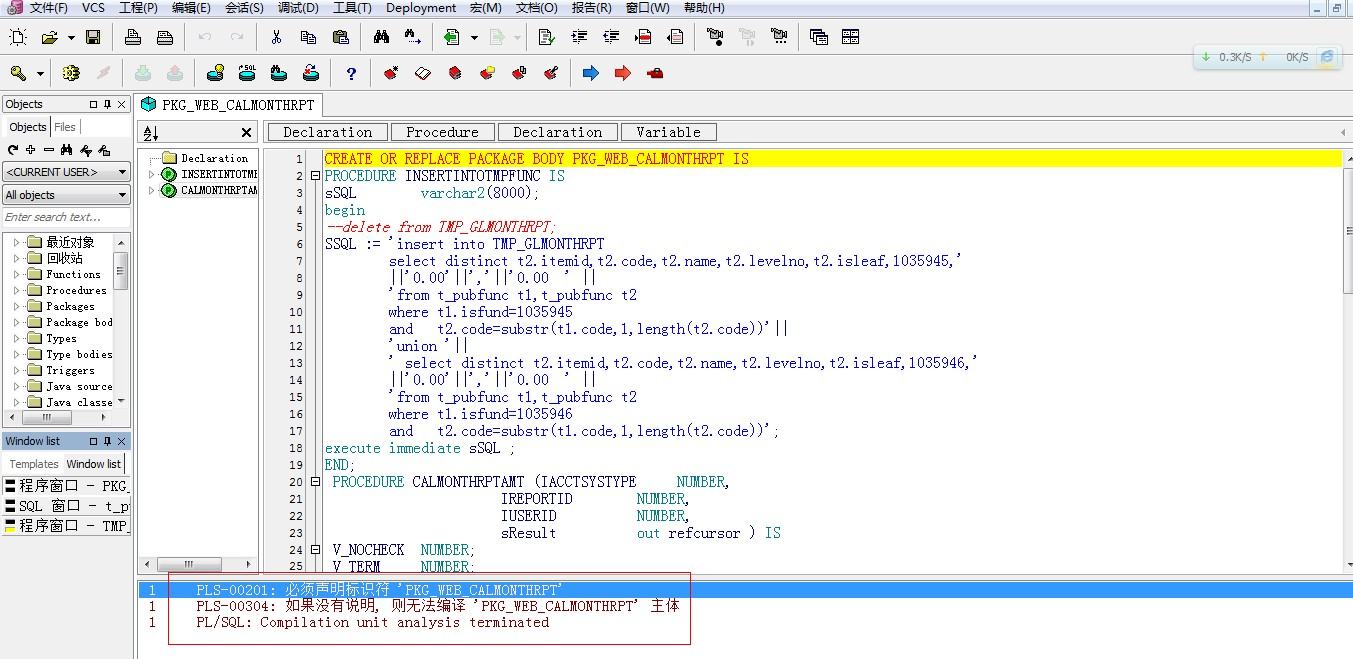1353x659 pixels.
Task: Click the cascade windows icon
Action: (x=819, y=38)
